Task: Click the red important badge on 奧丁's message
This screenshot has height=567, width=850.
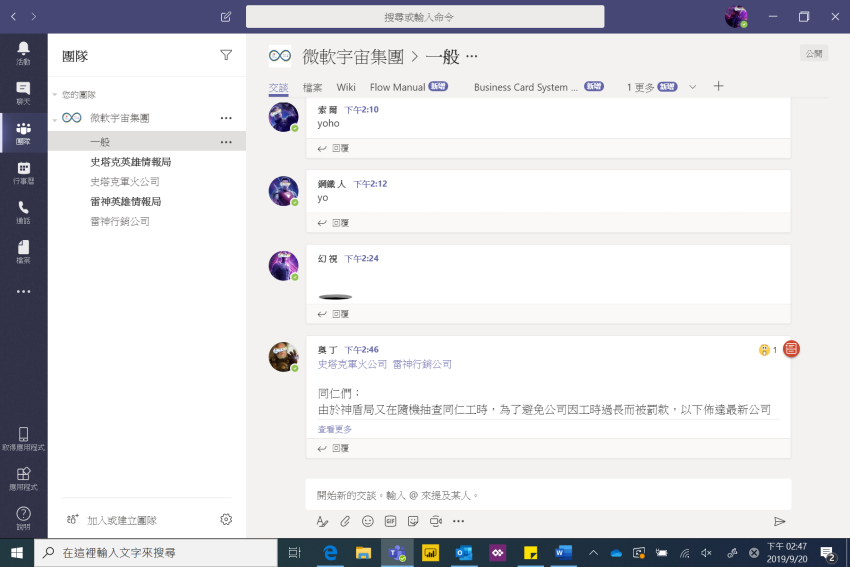Action: pos(791,349)
